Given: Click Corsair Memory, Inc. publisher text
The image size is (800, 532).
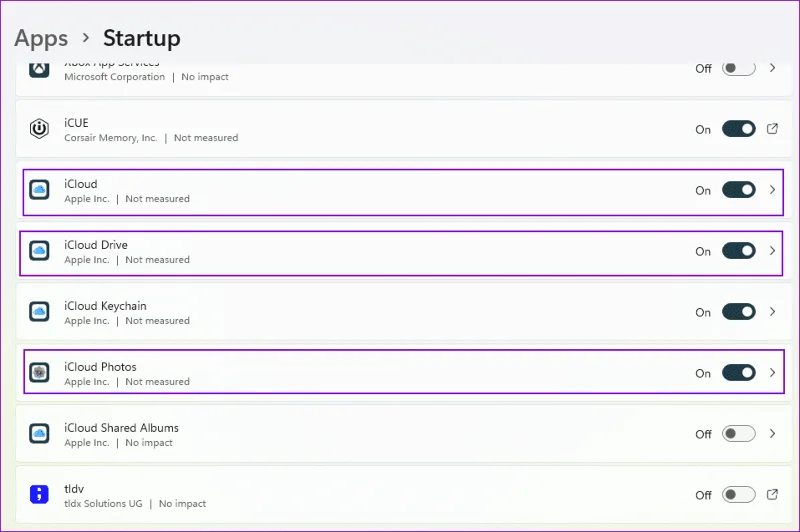Looking at the screenshot, I should [x=111, y=138].
